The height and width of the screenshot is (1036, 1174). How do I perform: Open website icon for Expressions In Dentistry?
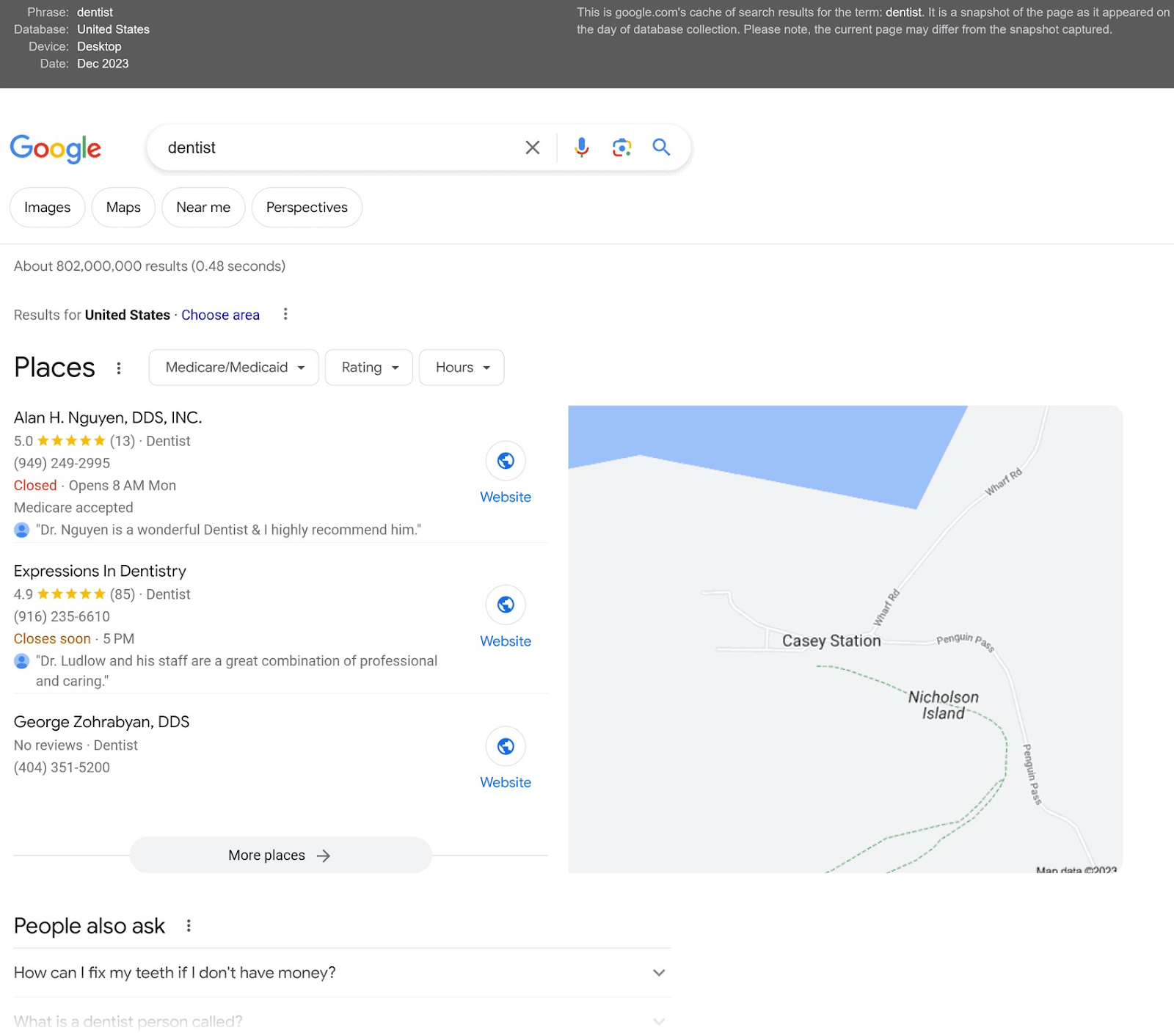point(505,605)
